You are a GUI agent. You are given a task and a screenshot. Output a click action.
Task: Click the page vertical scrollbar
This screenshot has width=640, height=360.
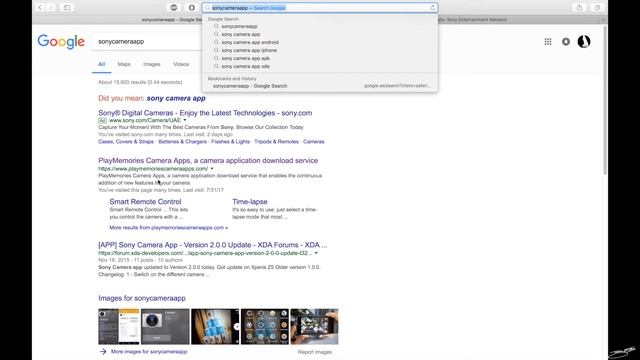[x=605, y=100]
